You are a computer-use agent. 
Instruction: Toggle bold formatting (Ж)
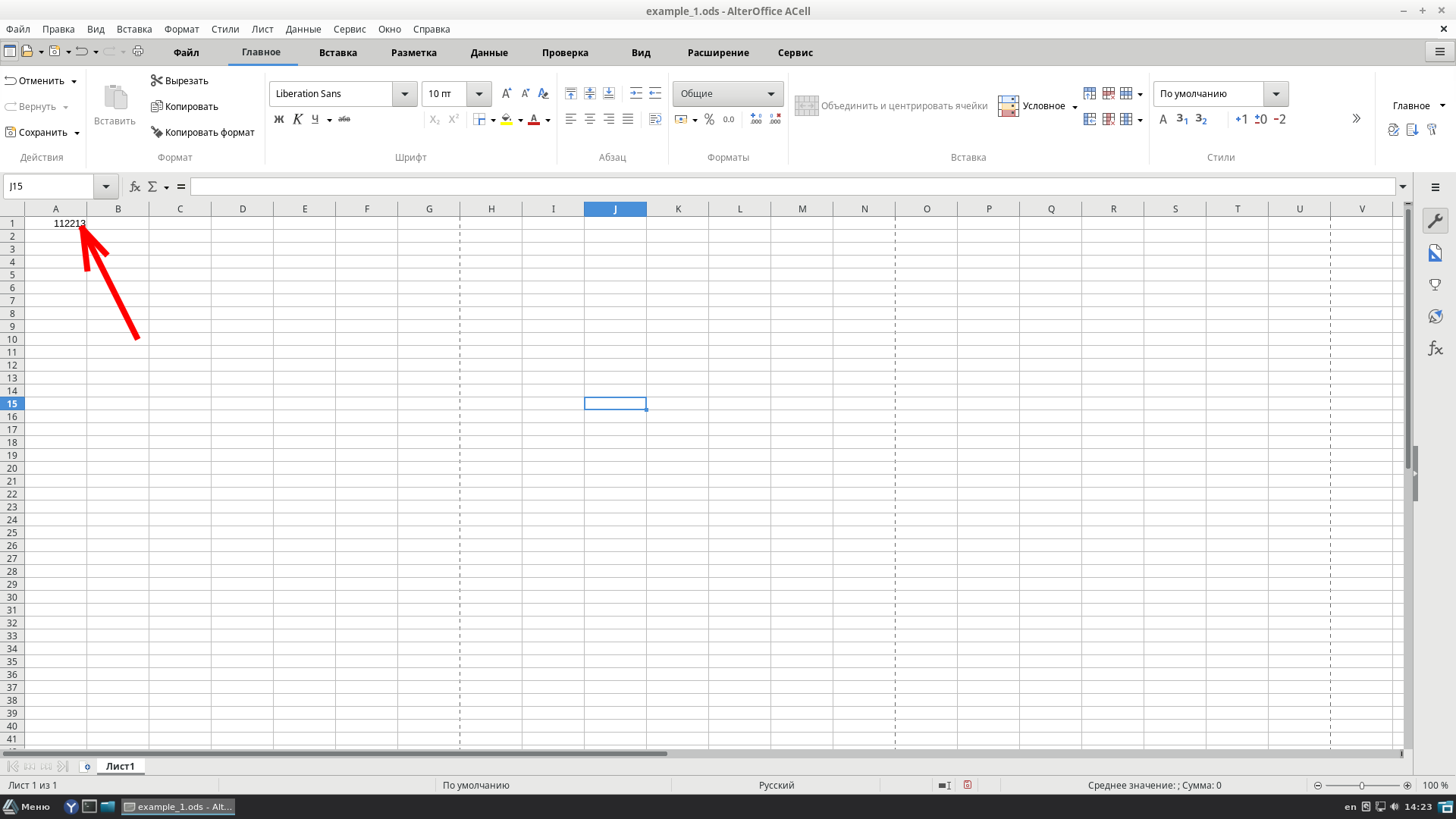point(278,119)
